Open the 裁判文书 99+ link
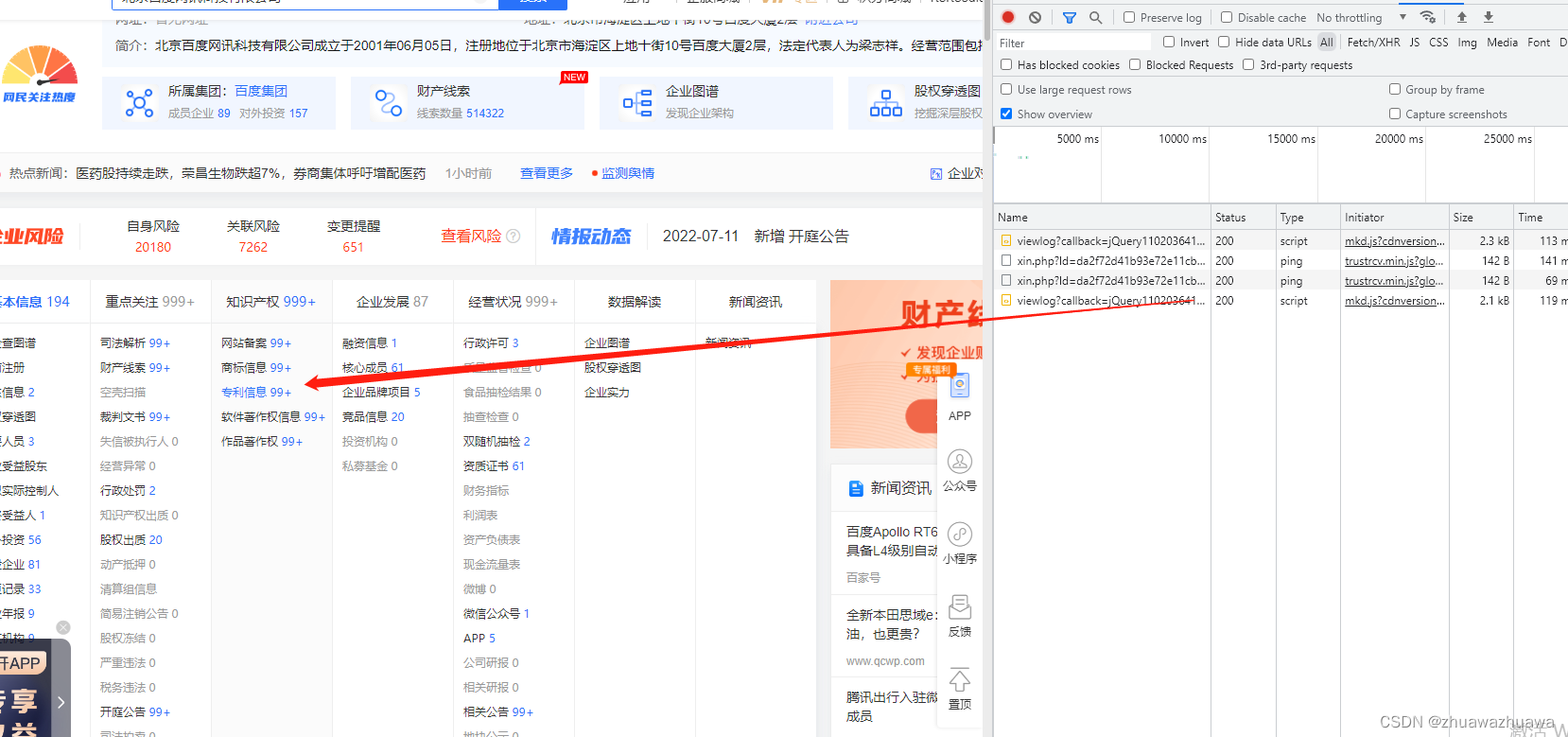This screenshot has width=1568, height=737. pos(135,416)
